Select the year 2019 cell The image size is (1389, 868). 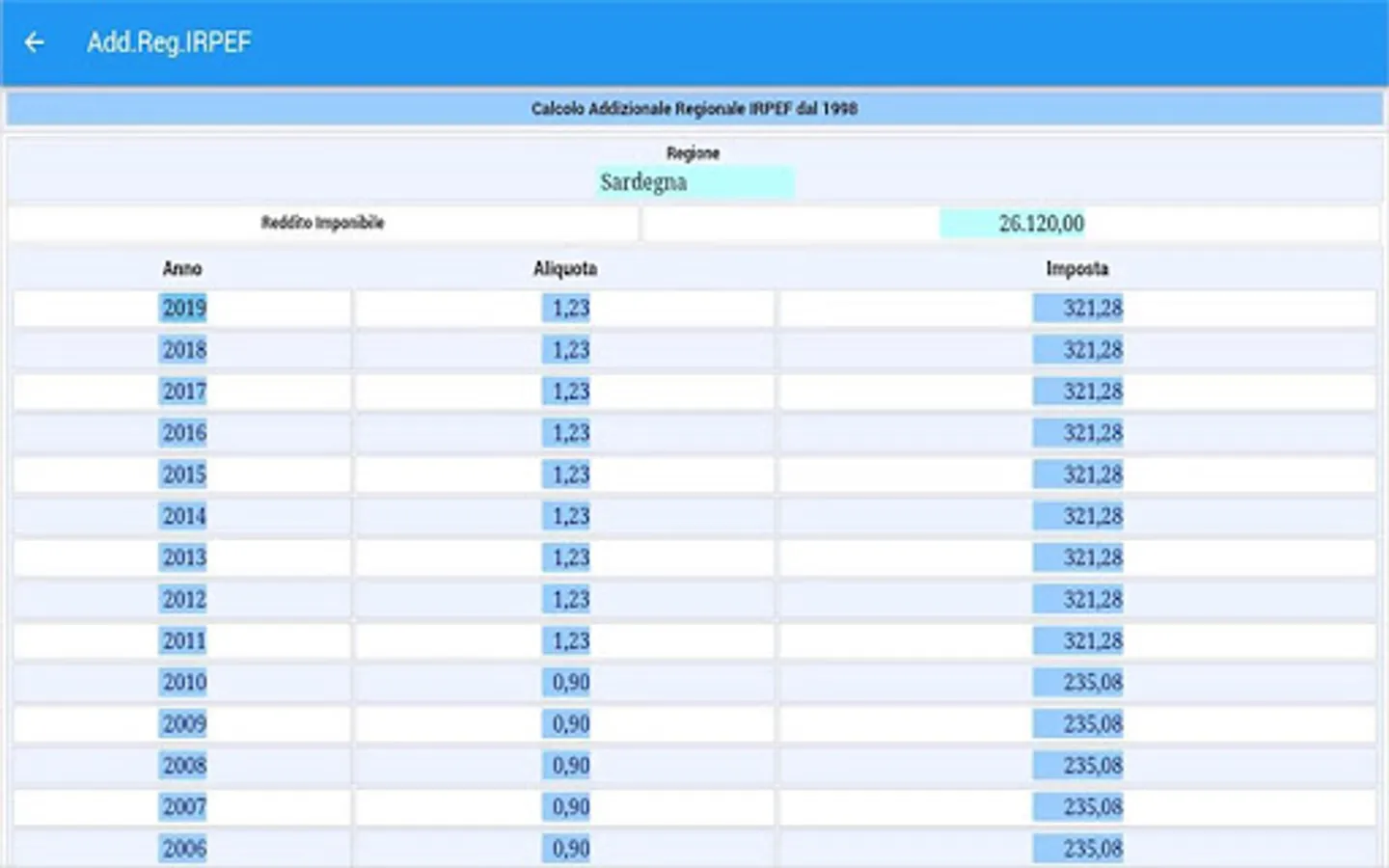[183, 309]
